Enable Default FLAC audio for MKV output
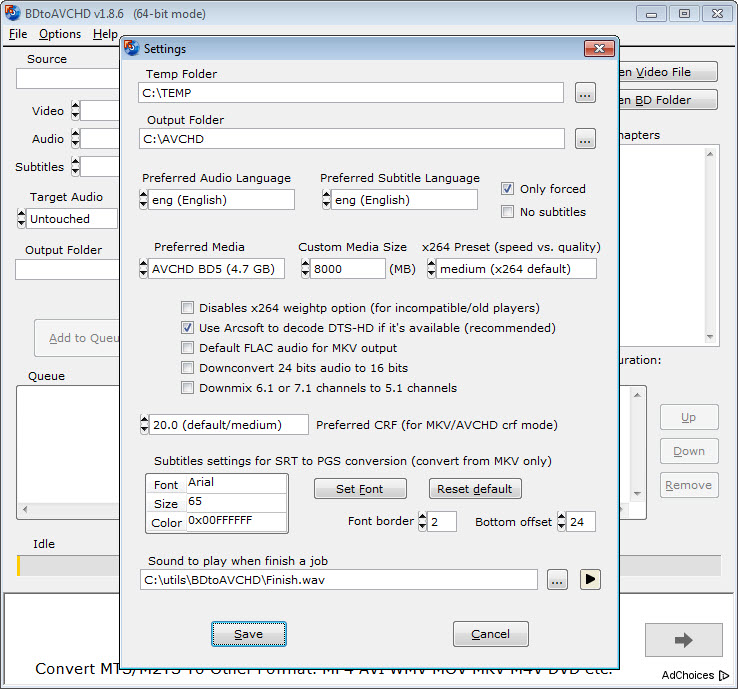Viewport: 738px width, 689px height. click(187, 348)
